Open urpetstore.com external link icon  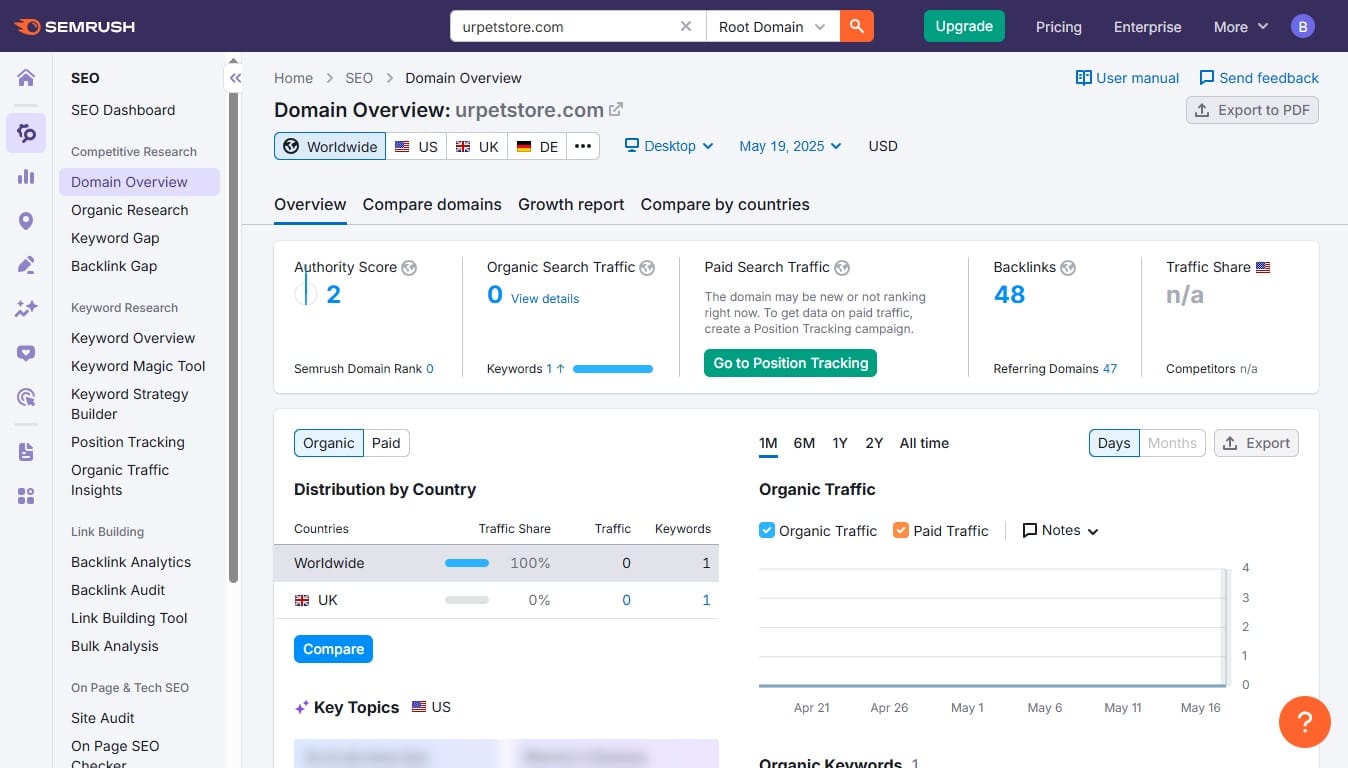pyautogui.click(x=616, y=110)
